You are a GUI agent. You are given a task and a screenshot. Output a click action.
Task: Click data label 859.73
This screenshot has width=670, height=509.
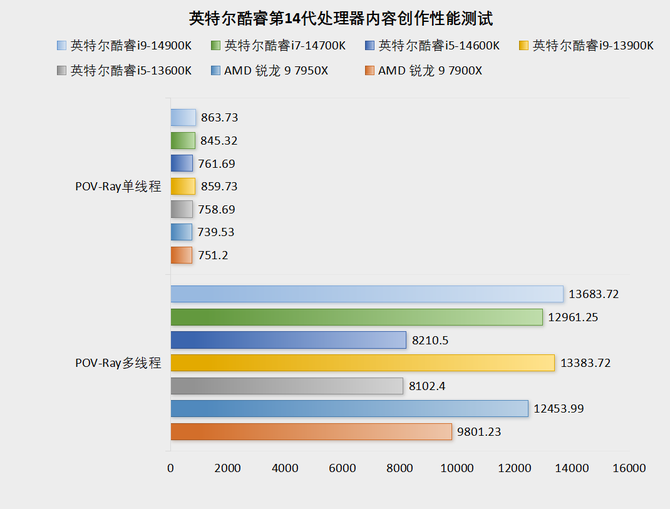point(219,186)
